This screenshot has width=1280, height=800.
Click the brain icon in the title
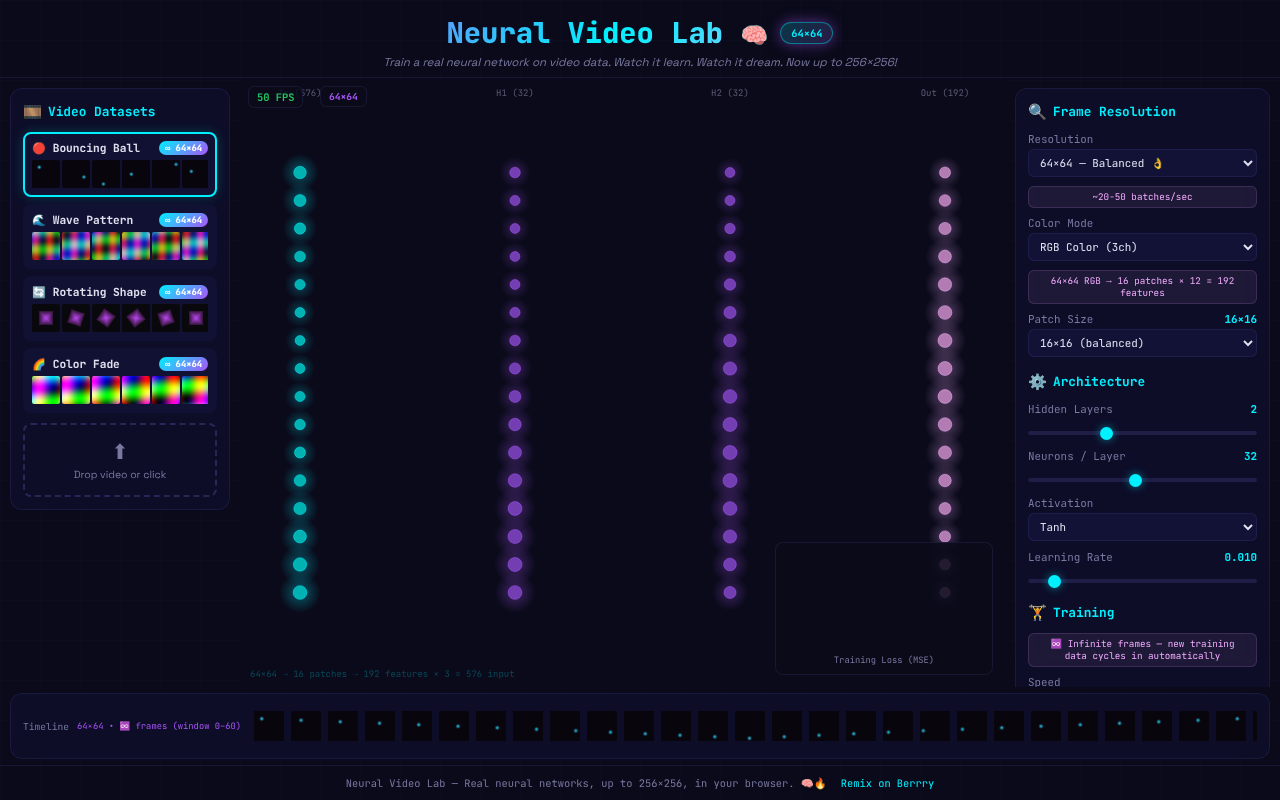pyautogui.click(x=754, y=33)
